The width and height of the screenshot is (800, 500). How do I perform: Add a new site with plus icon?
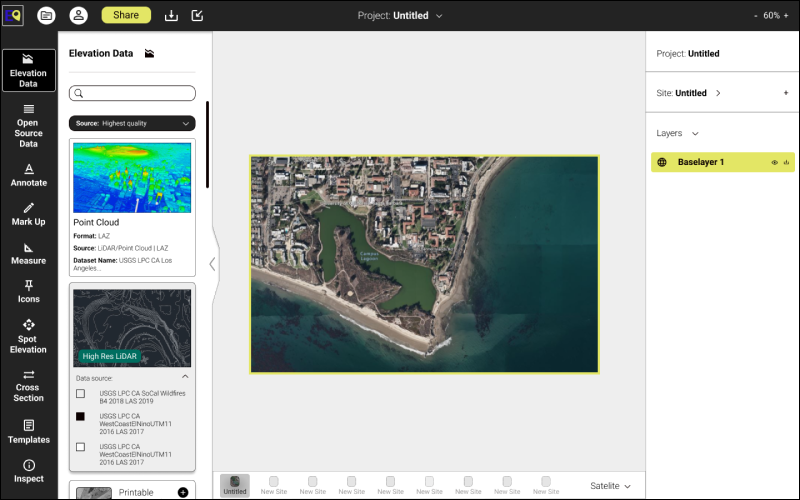[786, 93]
